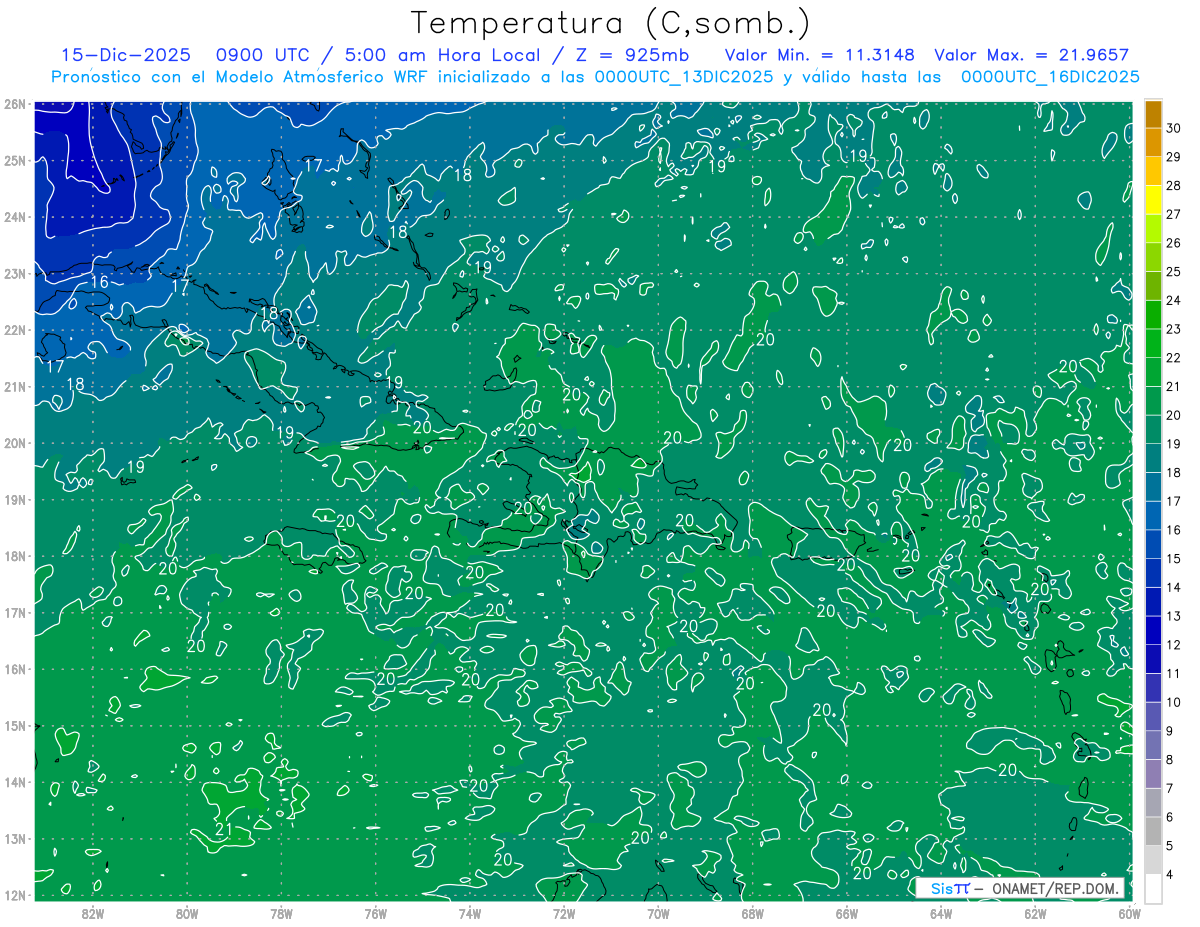Click the legend scale label '23'
Screen dimensions: 1200x927
point(1174,329)
